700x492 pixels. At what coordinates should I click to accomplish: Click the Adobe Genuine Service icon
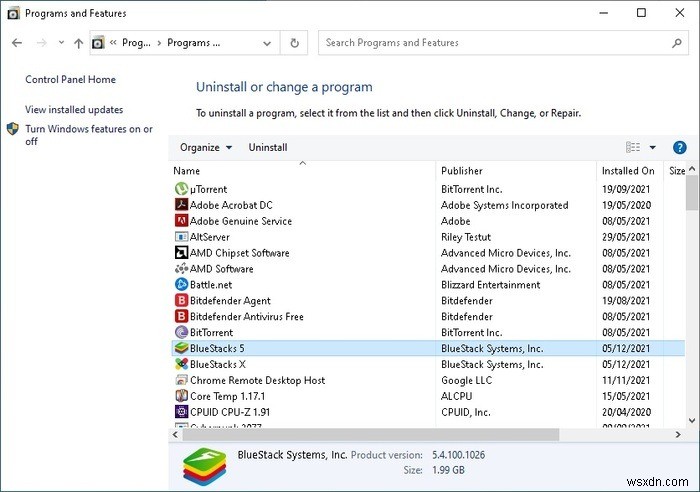pos(181,221)
